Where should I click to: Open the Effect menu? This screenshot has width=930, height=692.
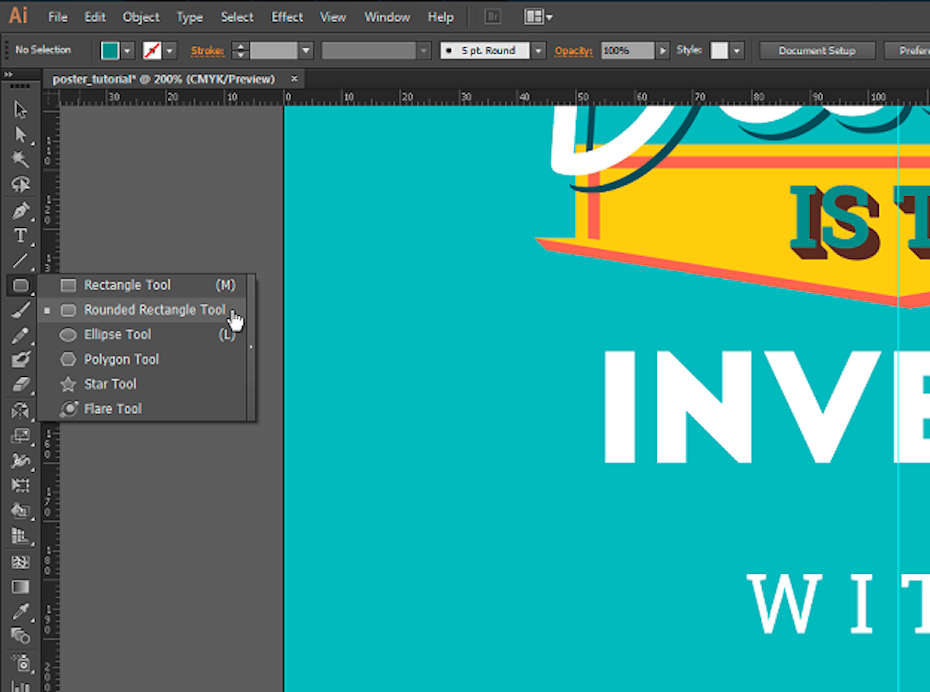point(287,17)
